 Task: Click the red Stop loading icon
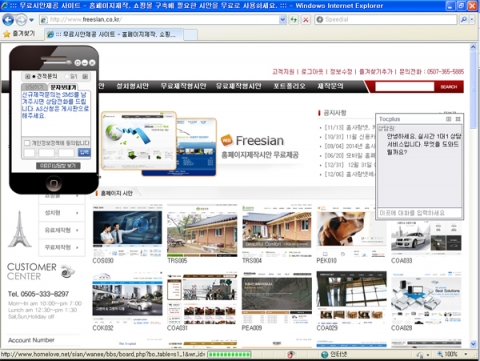coord(305,20)
